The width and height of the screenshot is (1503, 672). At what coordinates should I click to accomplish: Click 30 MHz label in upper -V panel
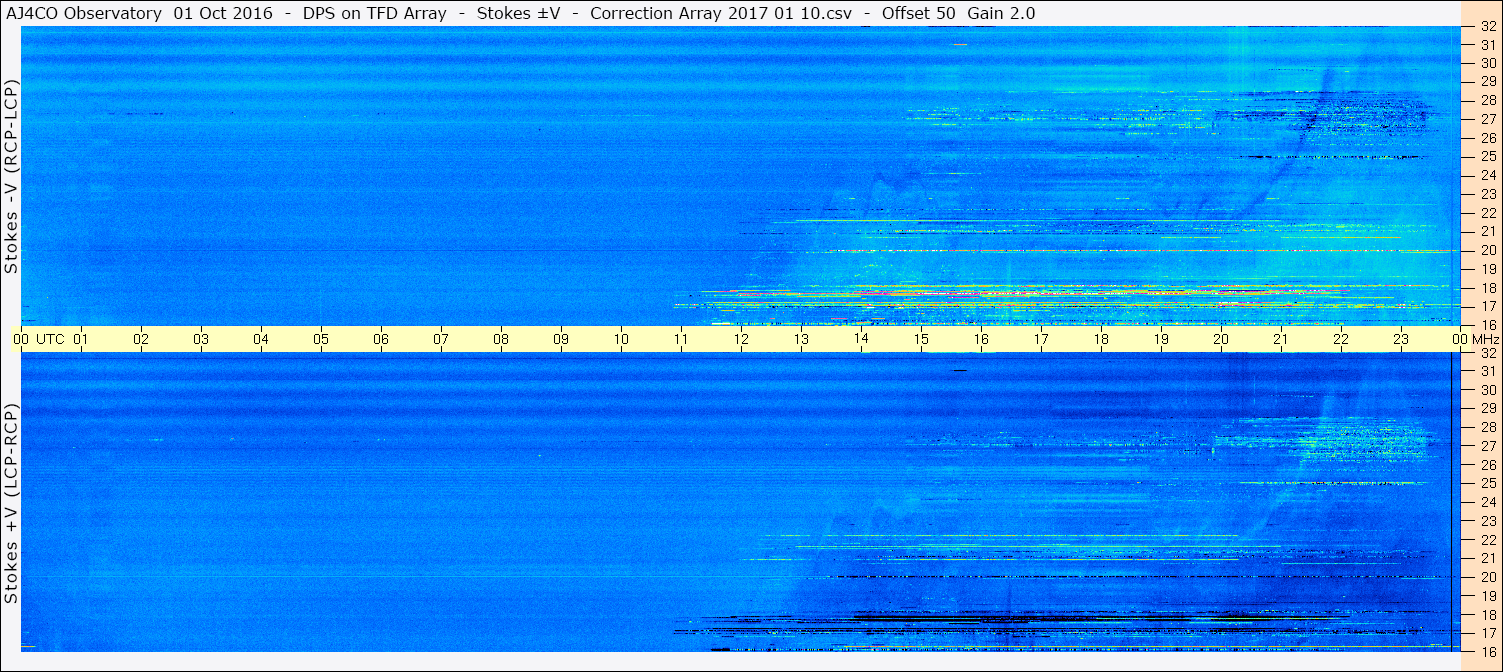click(x=1488, y=62)
